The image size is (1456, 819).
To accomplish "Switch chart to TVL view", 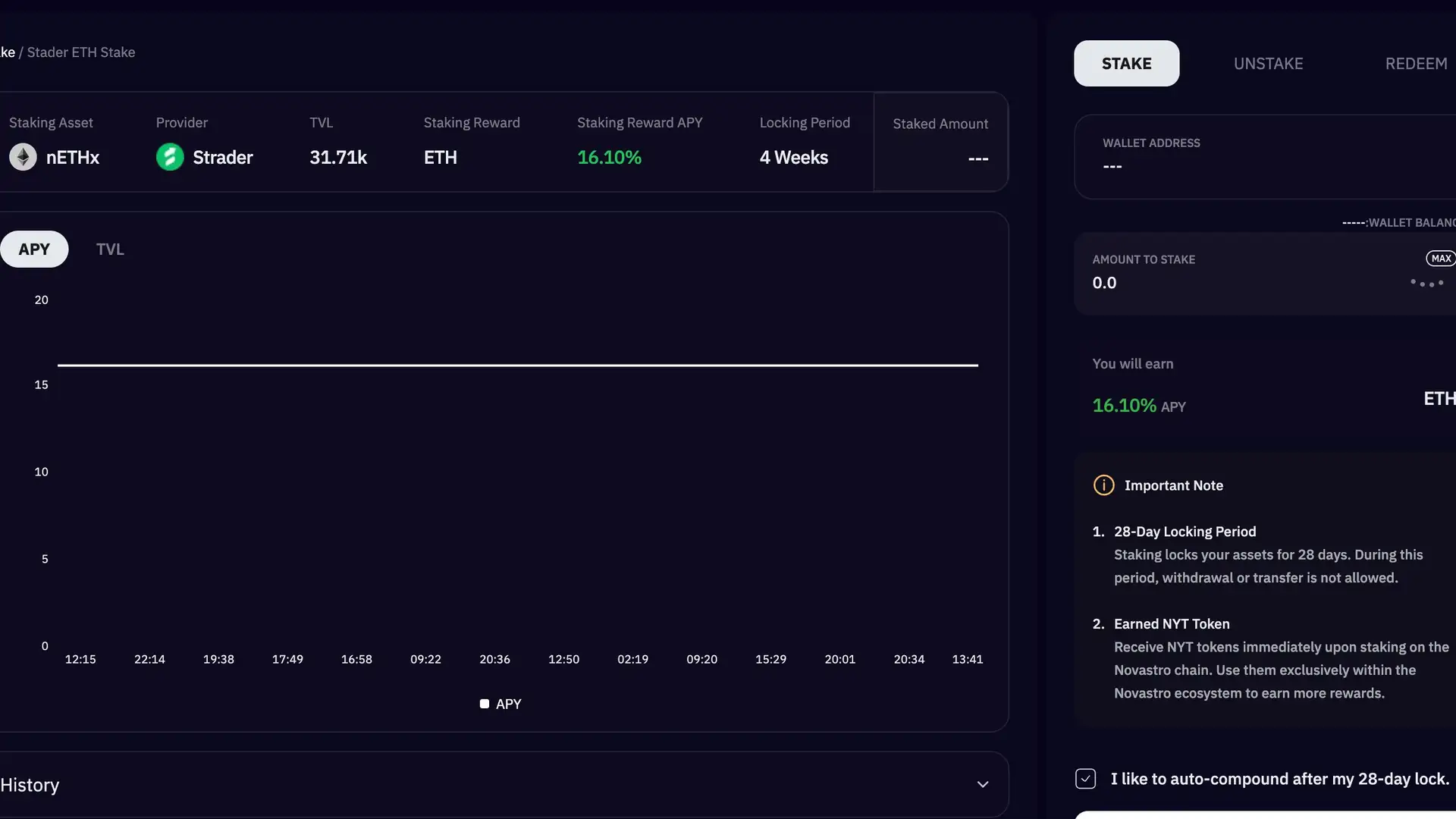I will [x=110, y=249].
